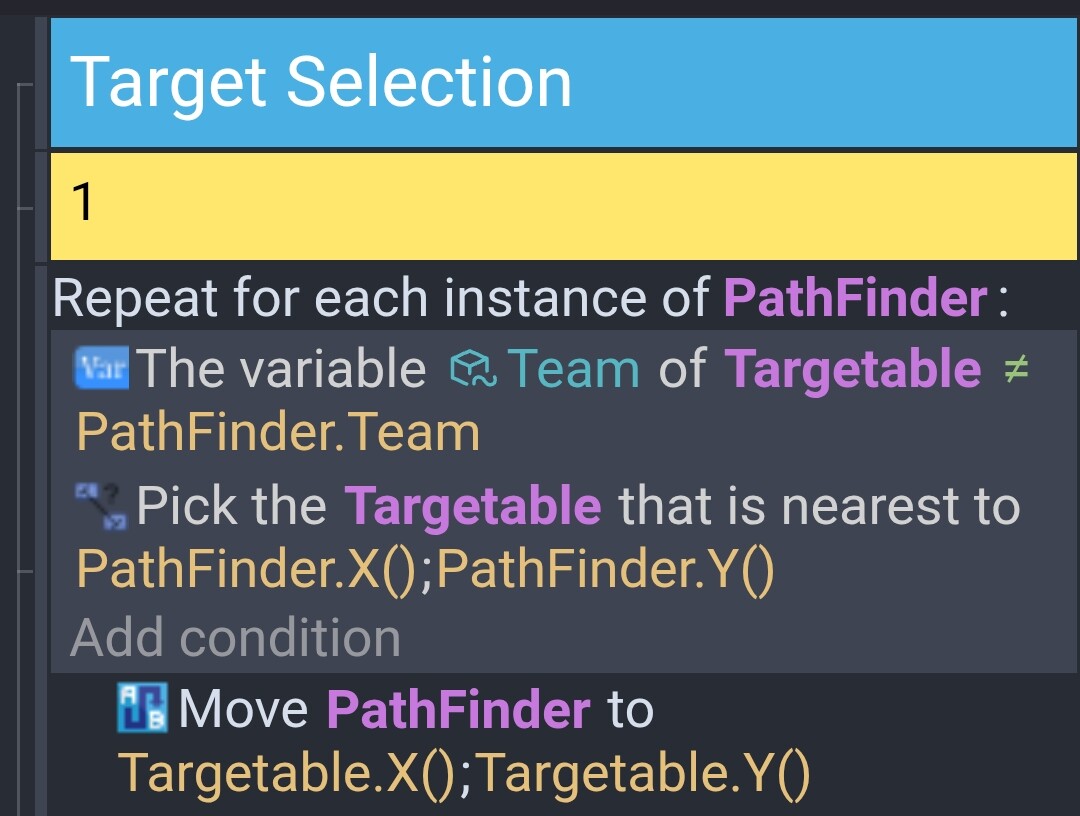Click Targetable object in variable condition
The image size is (1080, 816).
[x=853, y=369]
